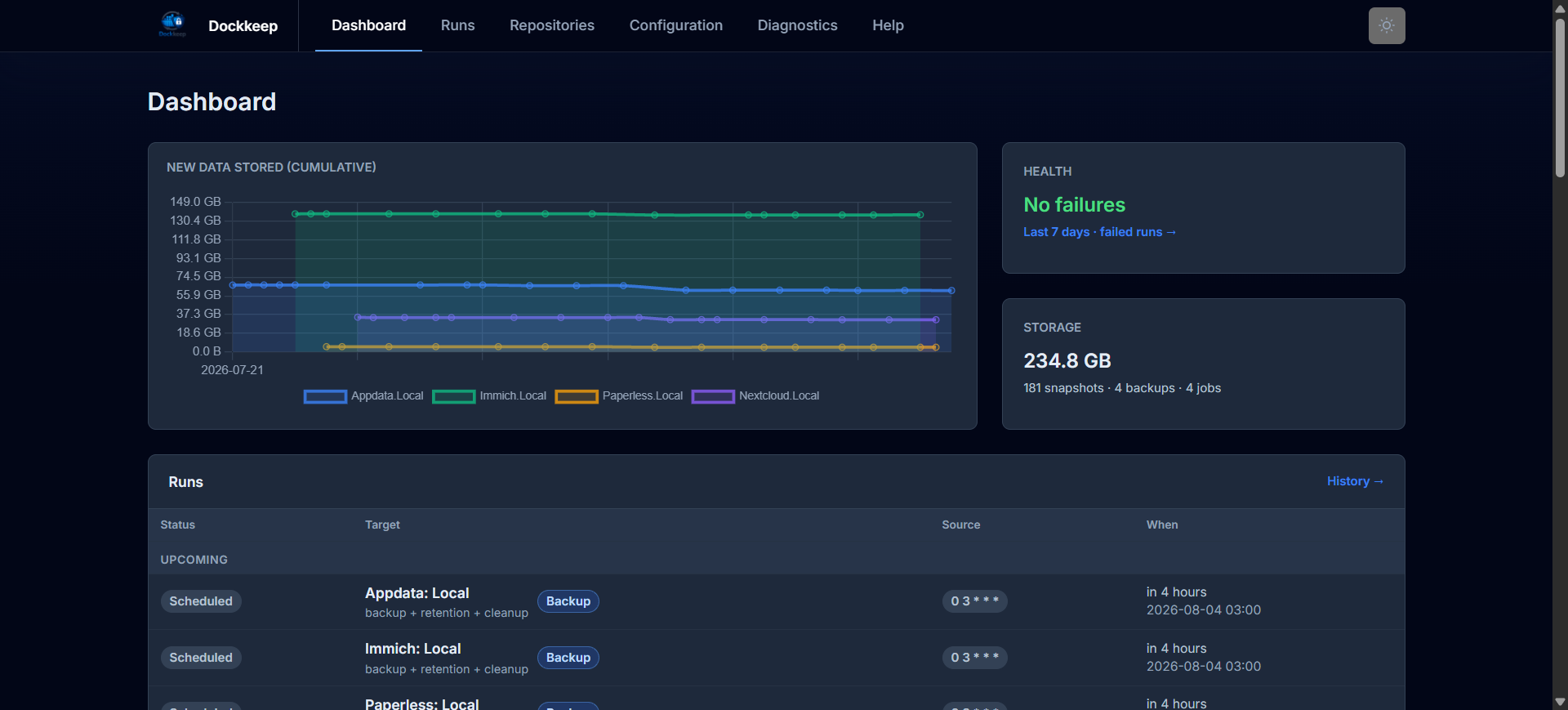Viewport: 1568px width, 710px height.
Task: Toggle the Paperless.Local legend swatch
Action: (577, 396)
